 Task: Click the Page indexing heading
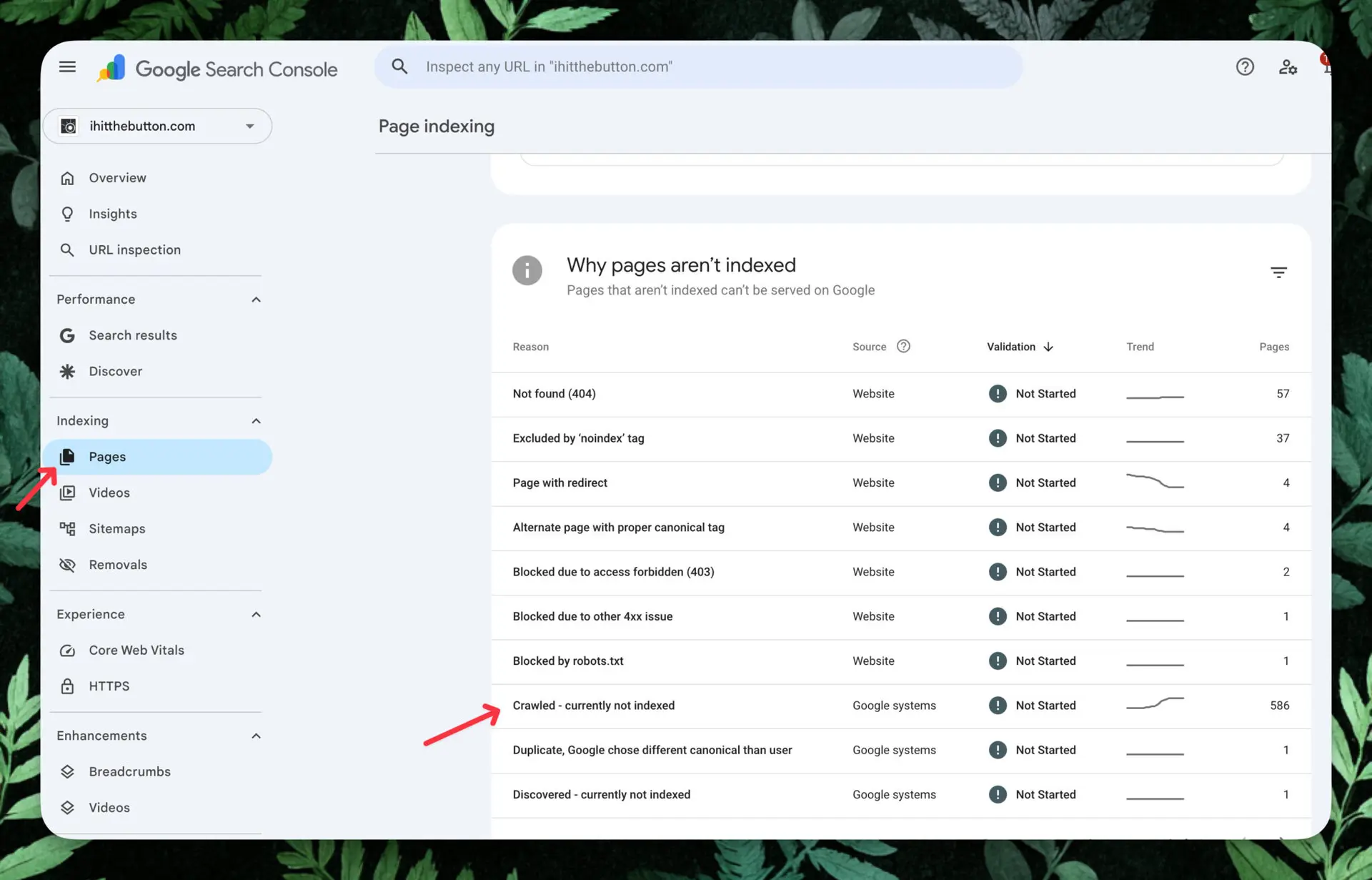coord(436,127)
